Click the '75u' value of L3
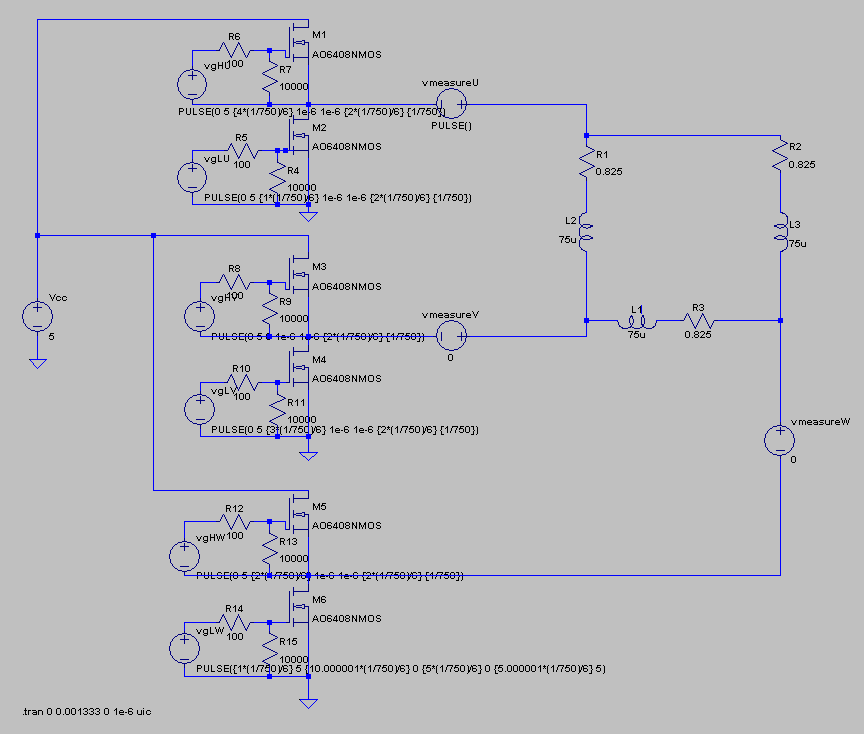 point(797,244)
